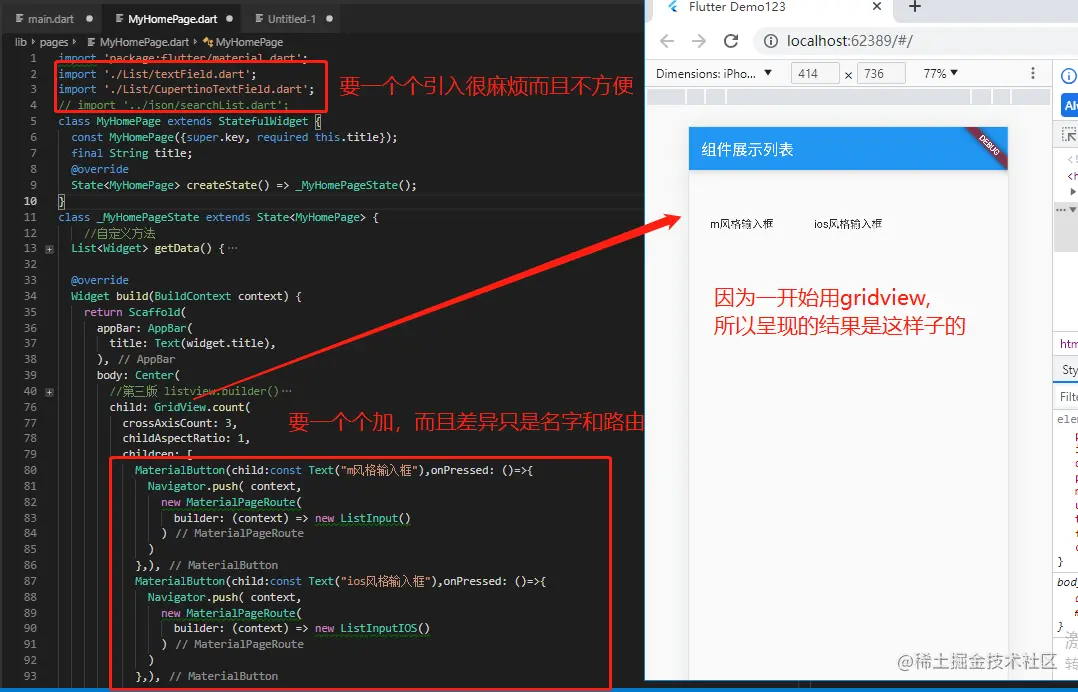Viewport: 1078px width, 692px height.
Task: Tap the ios风格输入框 button in the app
Action: coord(848,224)
